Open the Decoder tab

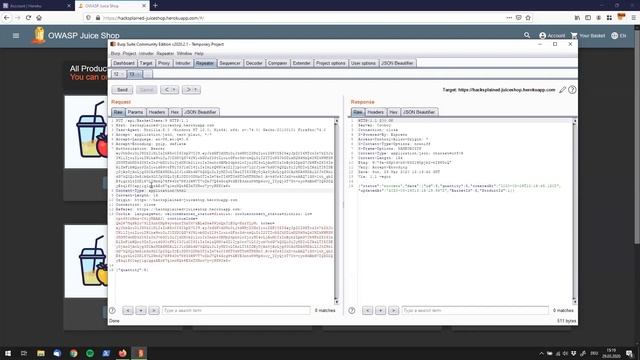coord(254,63)
